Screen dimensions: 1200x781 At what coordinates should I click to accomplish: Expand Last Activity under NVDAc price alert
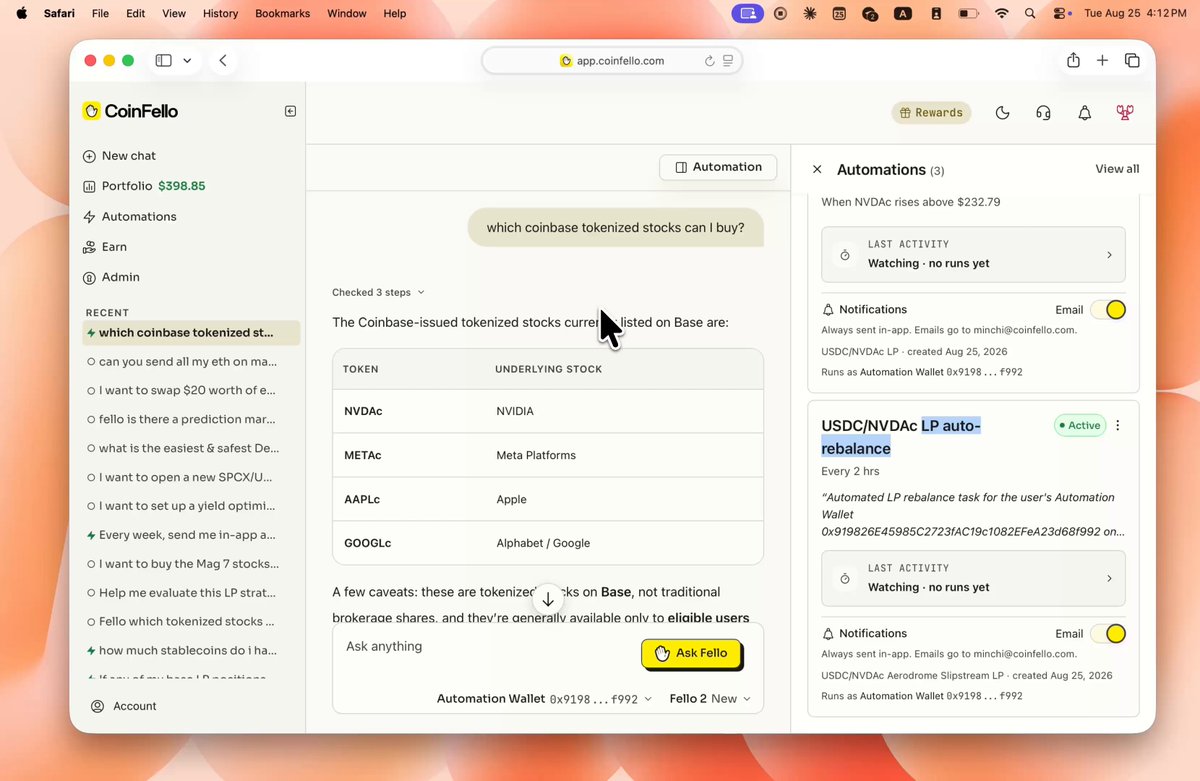point(973,254)
